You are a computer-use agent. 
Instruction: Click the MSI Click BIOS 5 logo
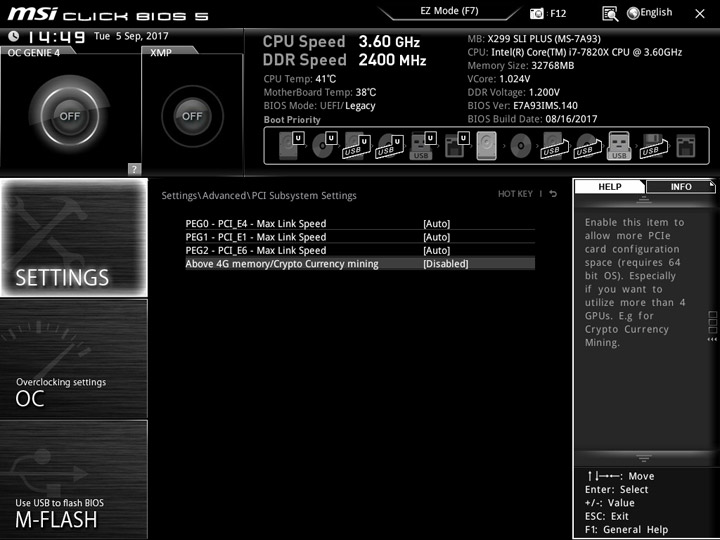coord(108,14)
